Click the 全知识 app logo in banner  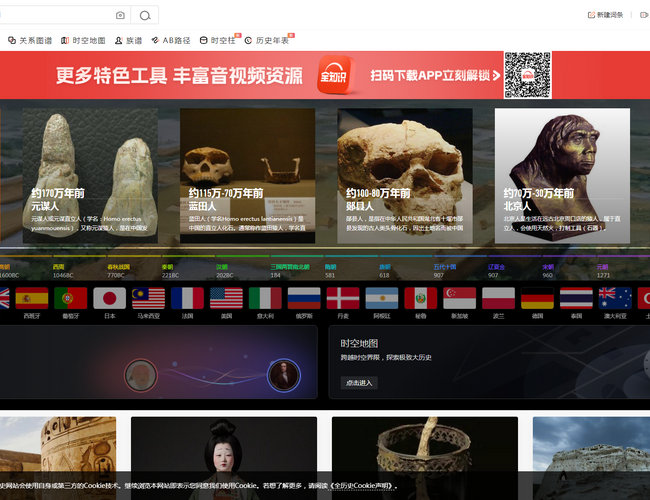(337, 76)
